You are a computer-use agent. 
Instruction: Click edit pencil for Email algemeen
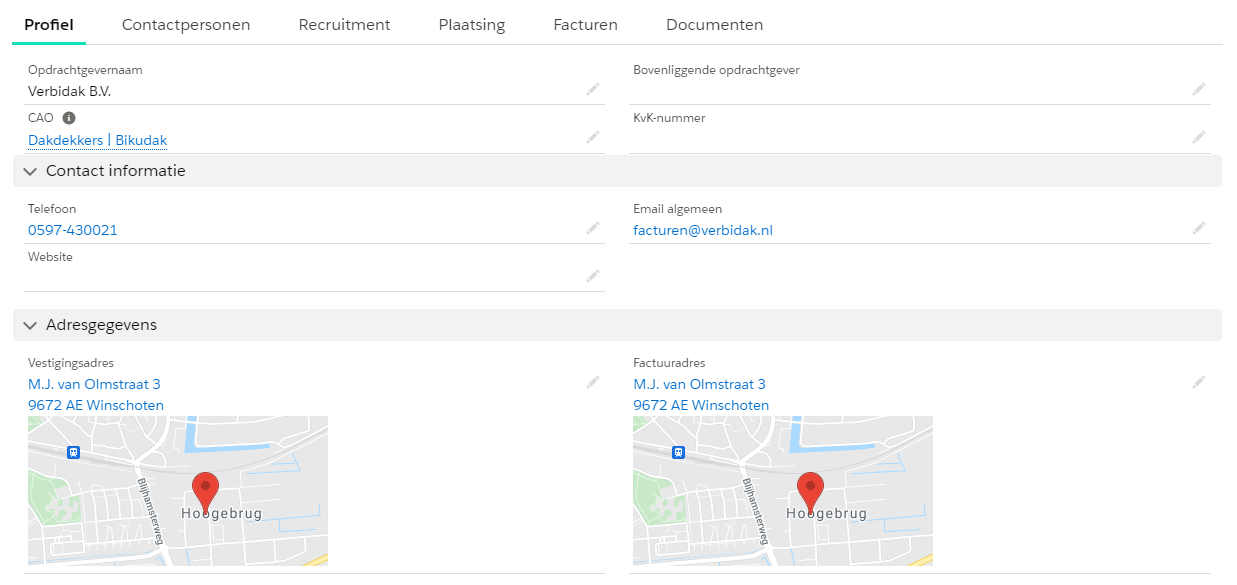(x=1198, y=228)
